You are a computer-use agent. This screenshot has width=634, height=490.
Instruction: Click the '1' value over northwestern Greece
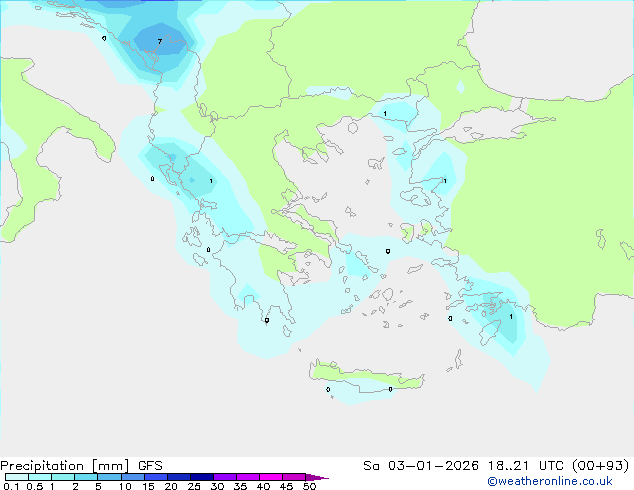click(211, 181)
